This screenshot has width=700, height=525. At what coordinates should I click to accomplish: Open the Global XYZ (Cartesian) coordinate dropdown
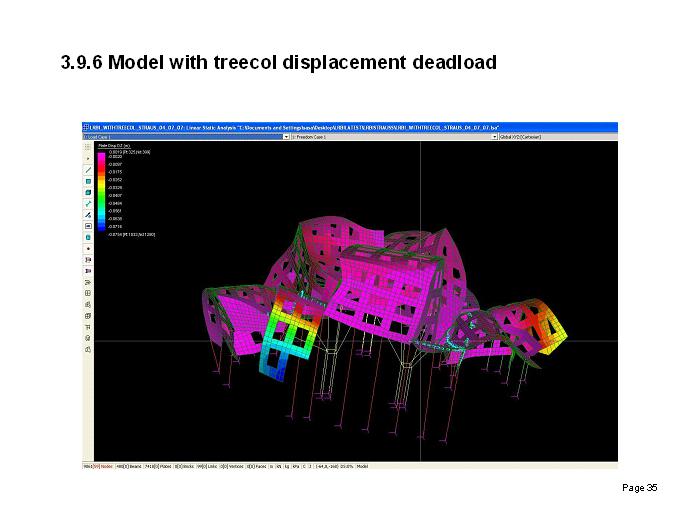pyautogui.click(x=612, y=137)
